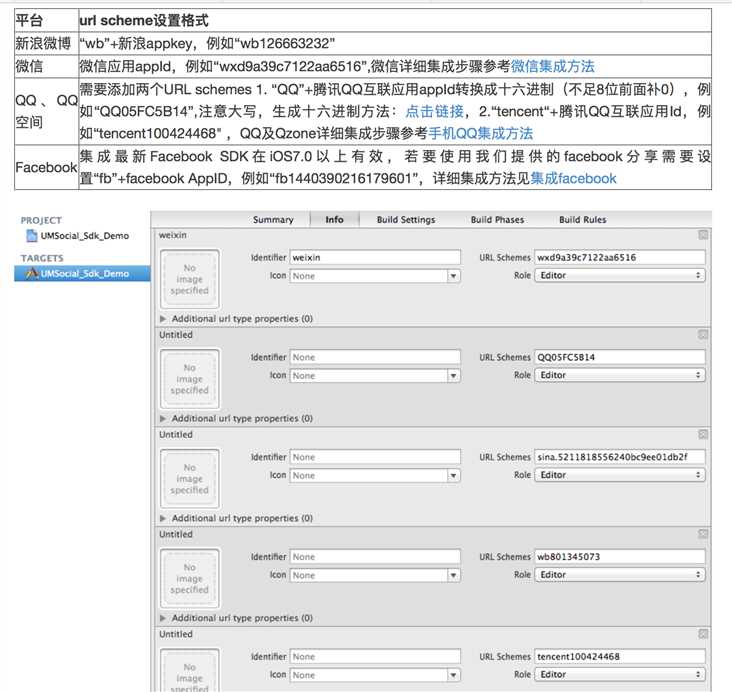Open the 手机QQ集成方法 link
This screenshot has height=692, width=732.
tap(480, 133)
